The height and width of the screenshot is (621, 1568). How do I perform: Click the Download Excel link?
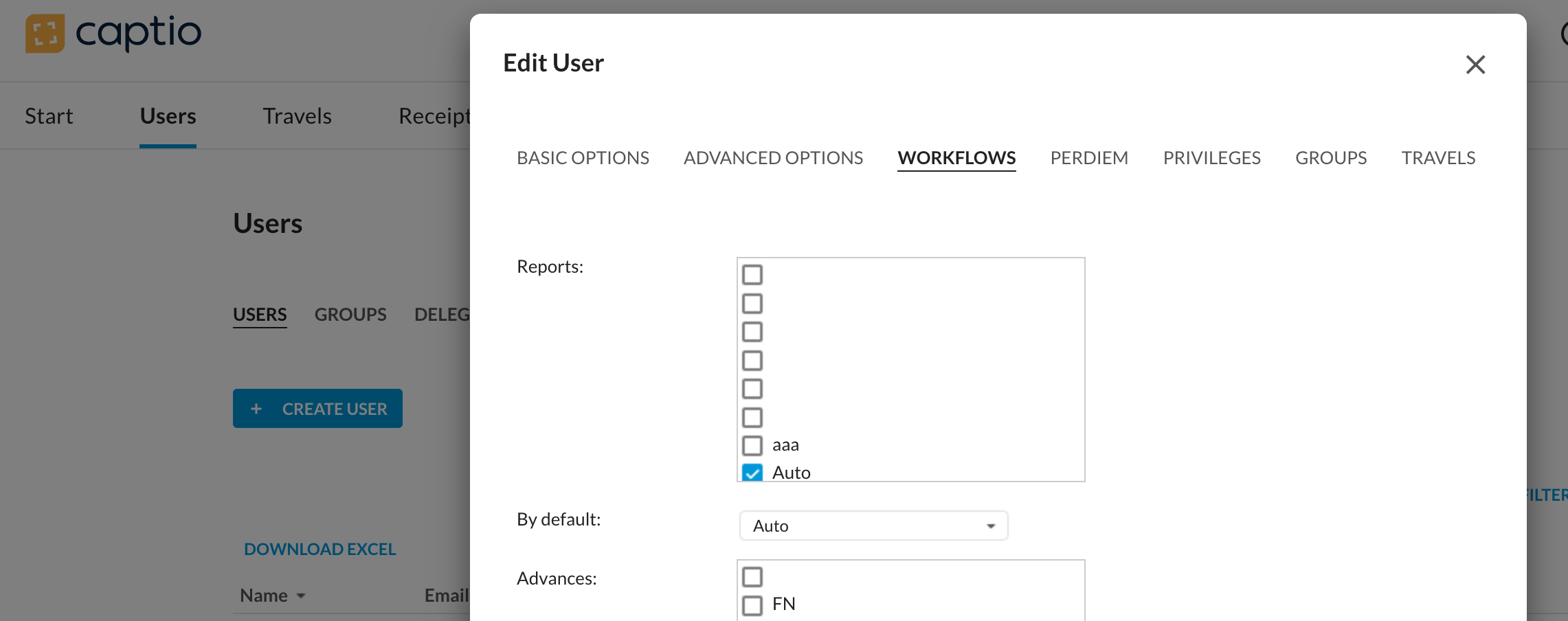(x=320, y=550)
